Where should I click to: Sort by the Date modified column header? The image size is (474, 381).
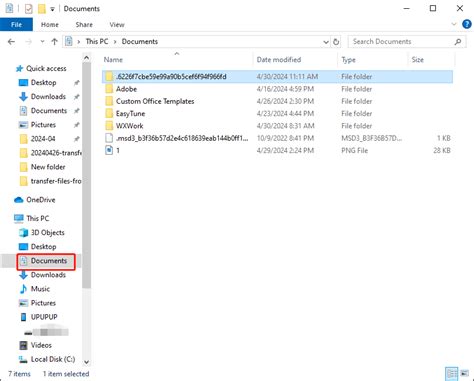coord(279,60)
